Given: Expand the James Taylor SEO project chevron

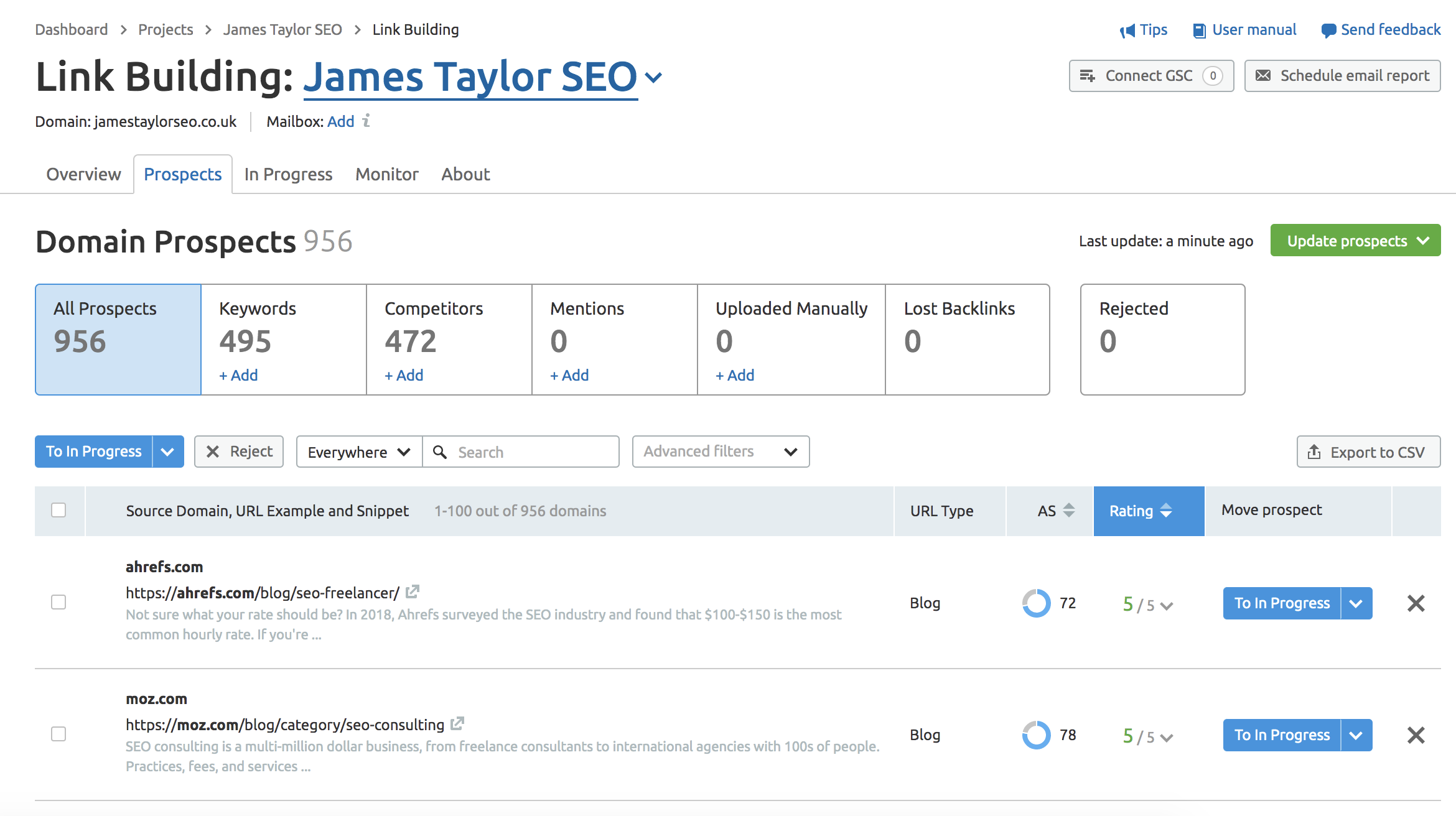Looking at the screenshot, I should (653, 78).
